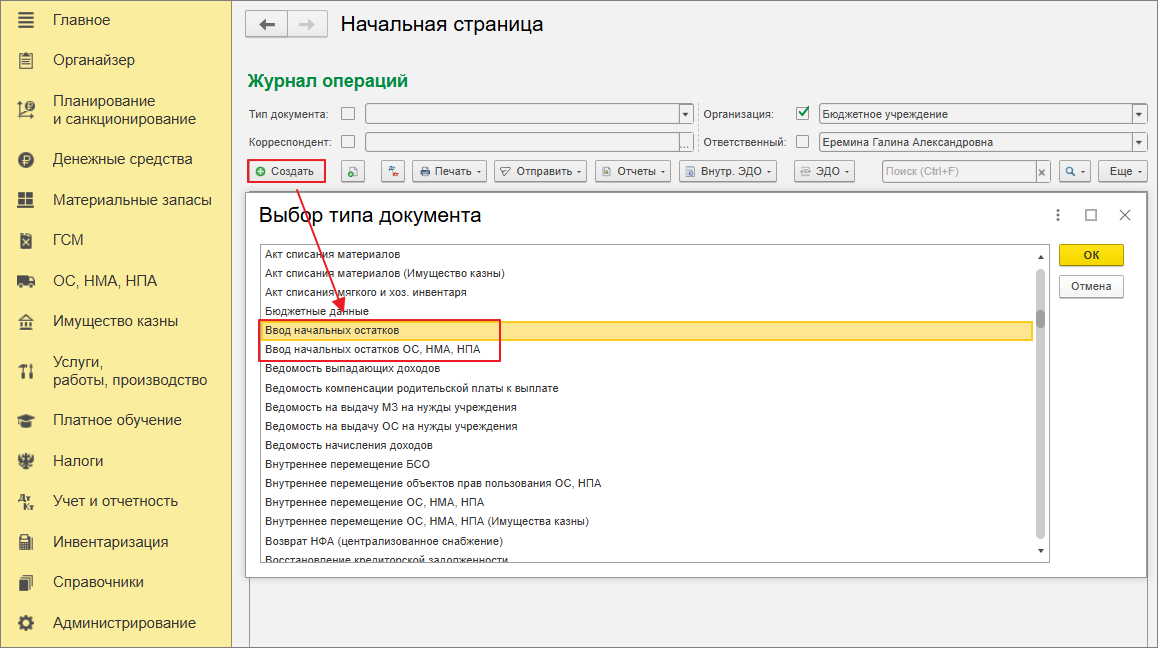Click the Тип документа input field
Image resolution: width=1158 pixels, height=648 pixels.
(x=522, y=114)
